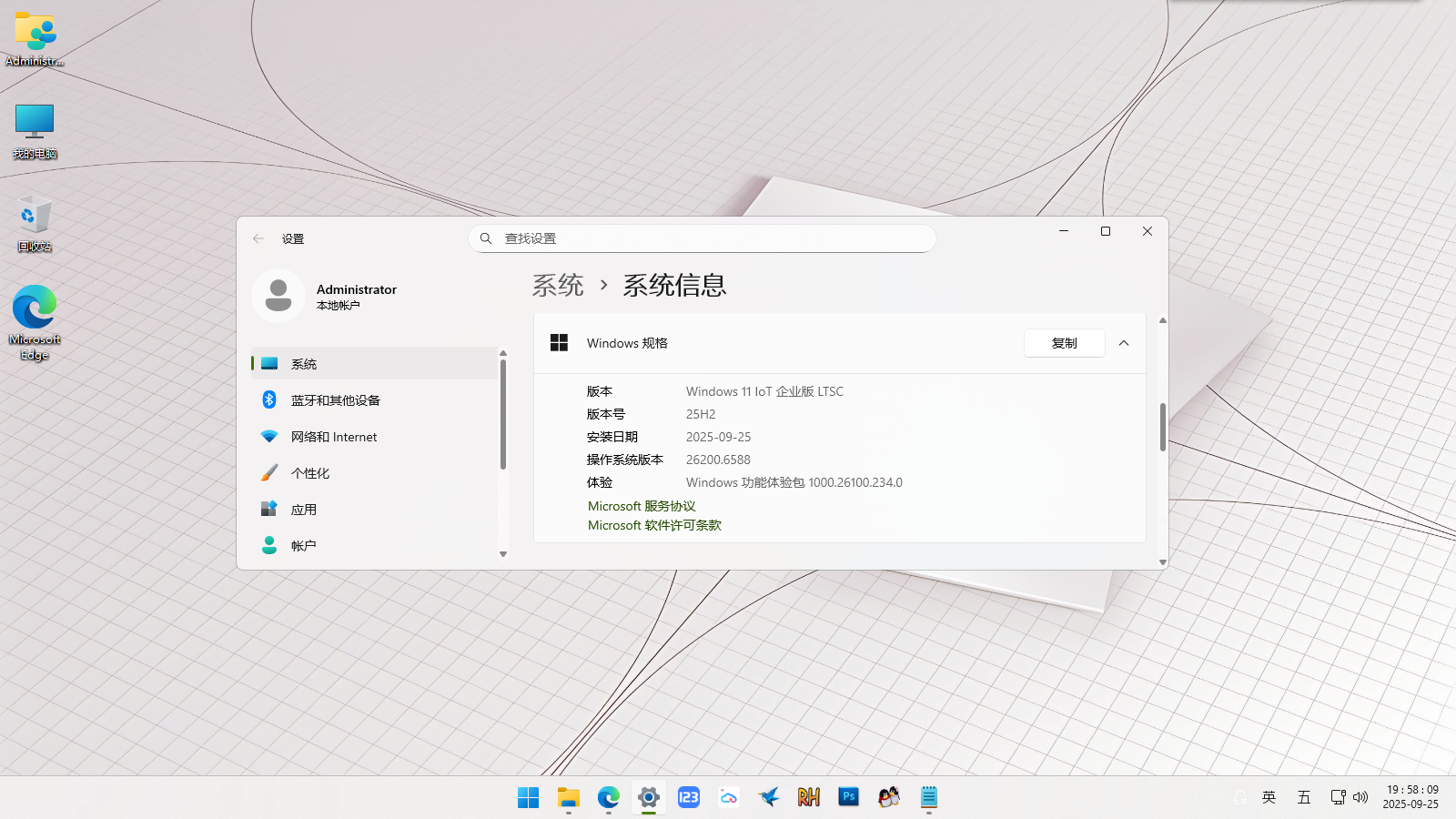Image resolution: width=1456 pixels, height=819 pixels.
Task: Launch Microsoft Edge from the desktop shortcut
Action: tap(35, 322)
